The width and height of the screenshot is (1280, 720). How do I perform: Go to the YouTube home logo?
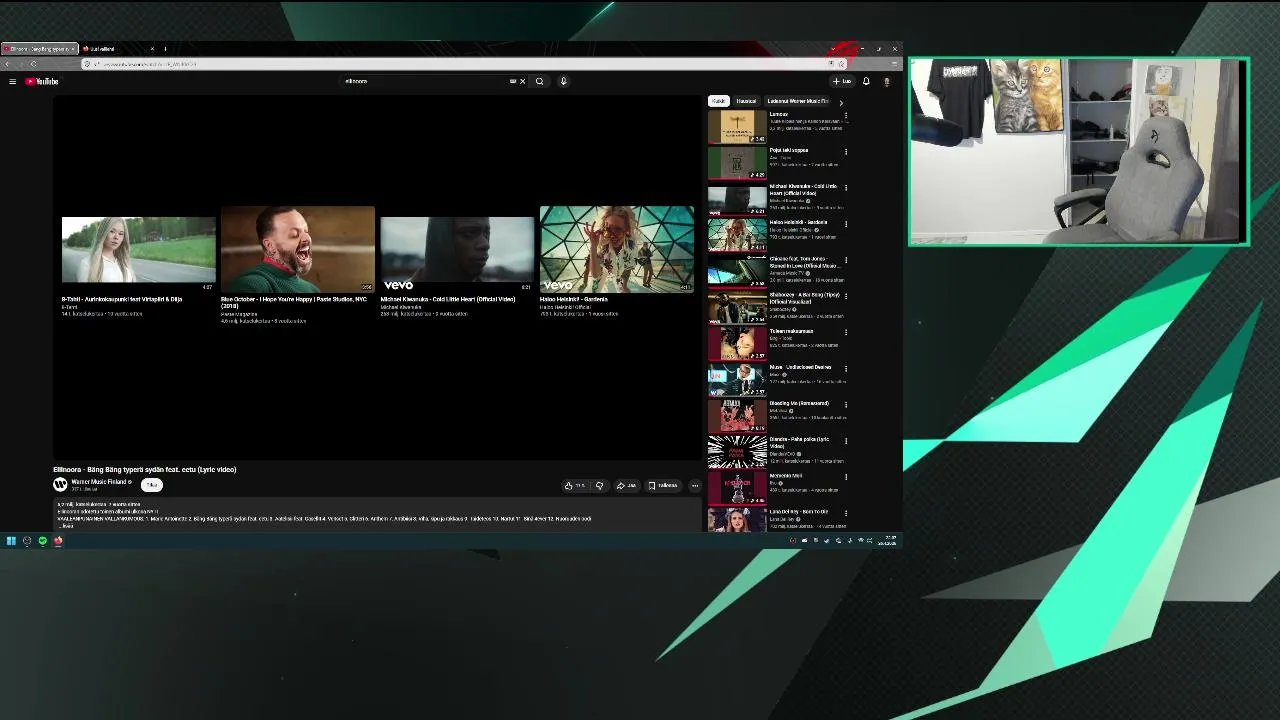(x=42, y=81)
